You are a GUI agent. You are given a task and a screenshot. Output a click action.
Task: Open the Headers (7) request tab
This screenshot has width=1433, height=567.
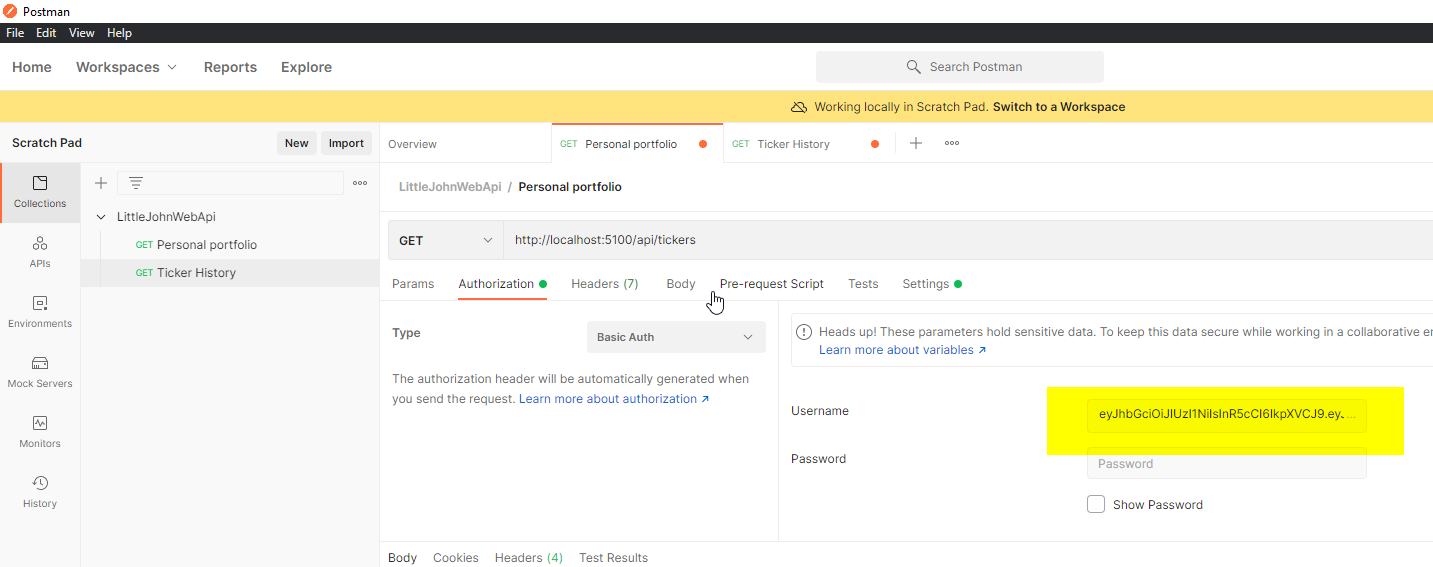(605, 284)
